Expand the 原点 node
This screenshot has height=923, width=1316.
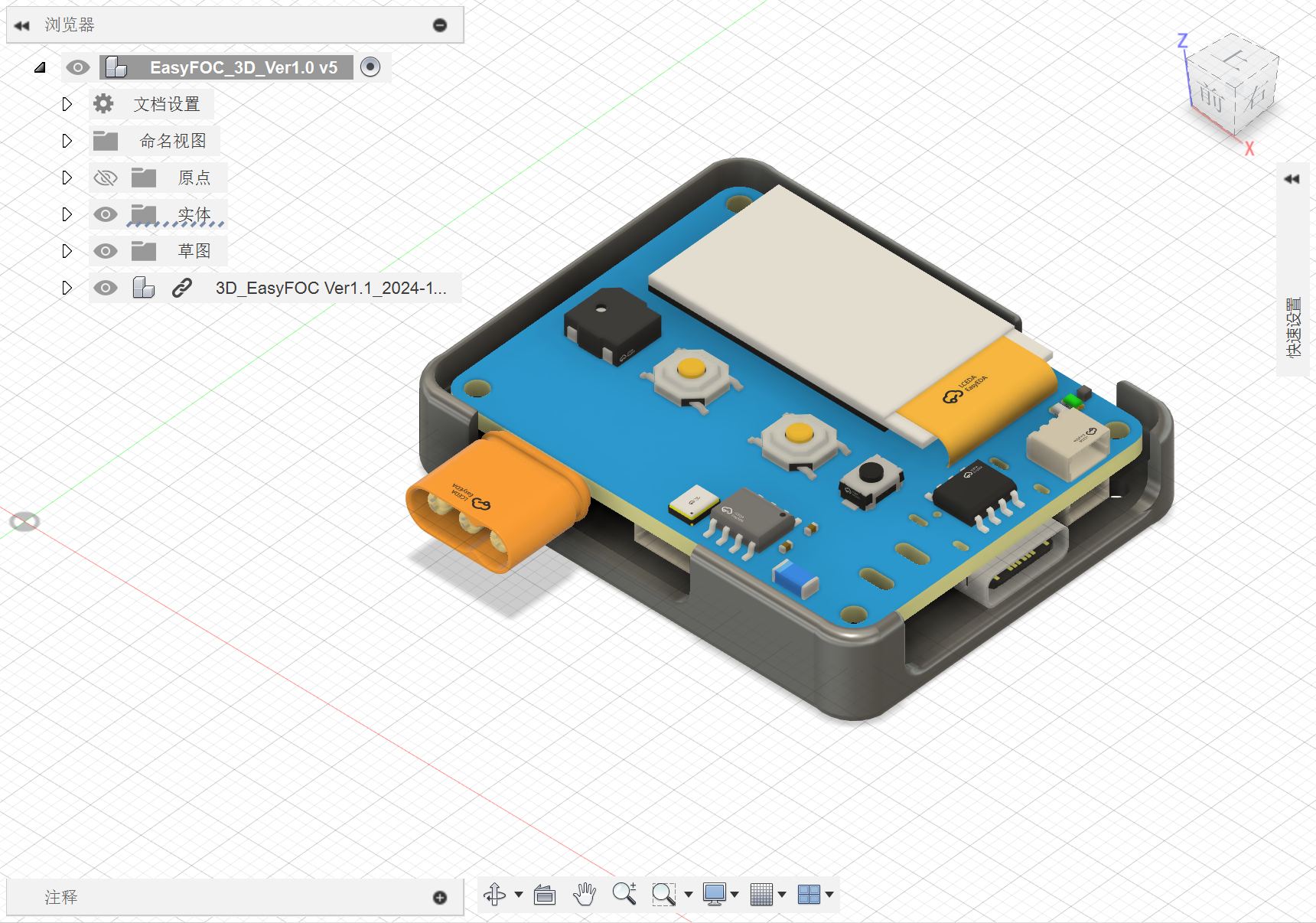[67, 178]
